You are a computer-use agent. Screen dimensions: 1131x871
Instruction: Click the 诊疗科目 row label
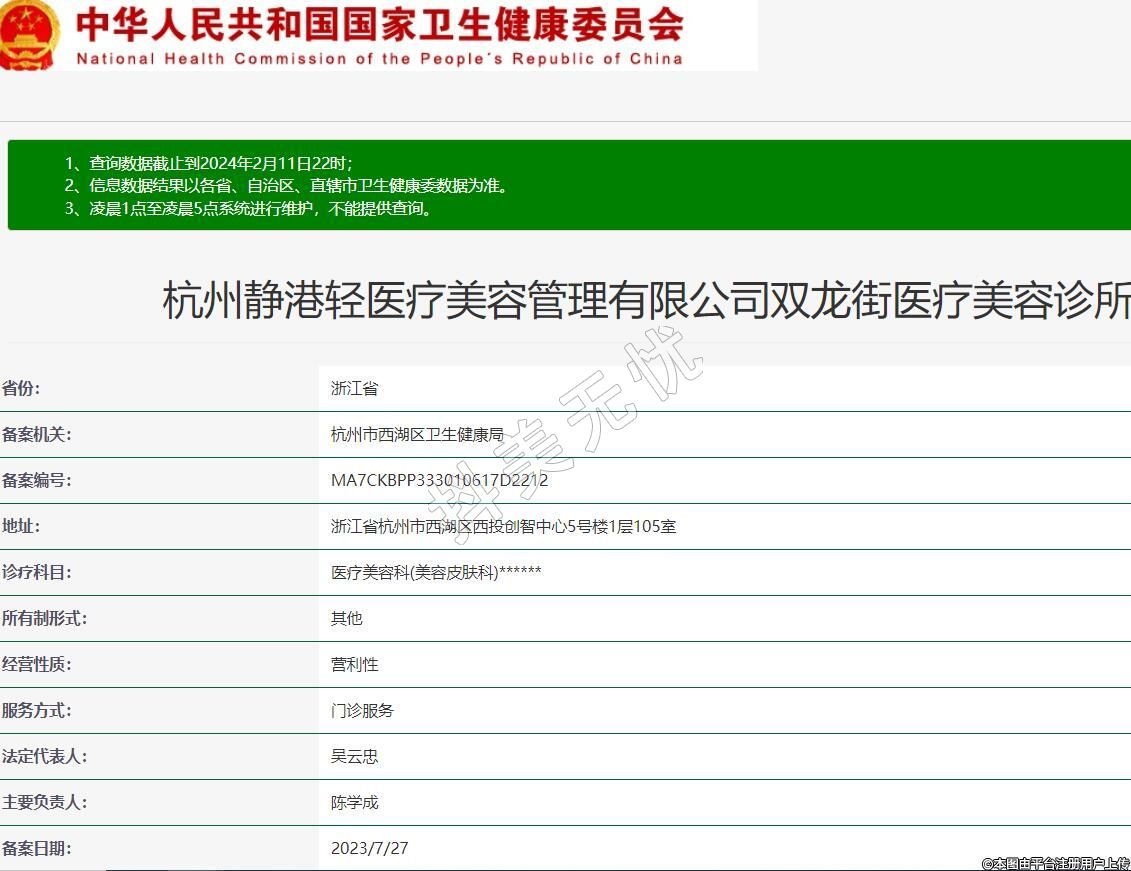[x=37, y=573]
